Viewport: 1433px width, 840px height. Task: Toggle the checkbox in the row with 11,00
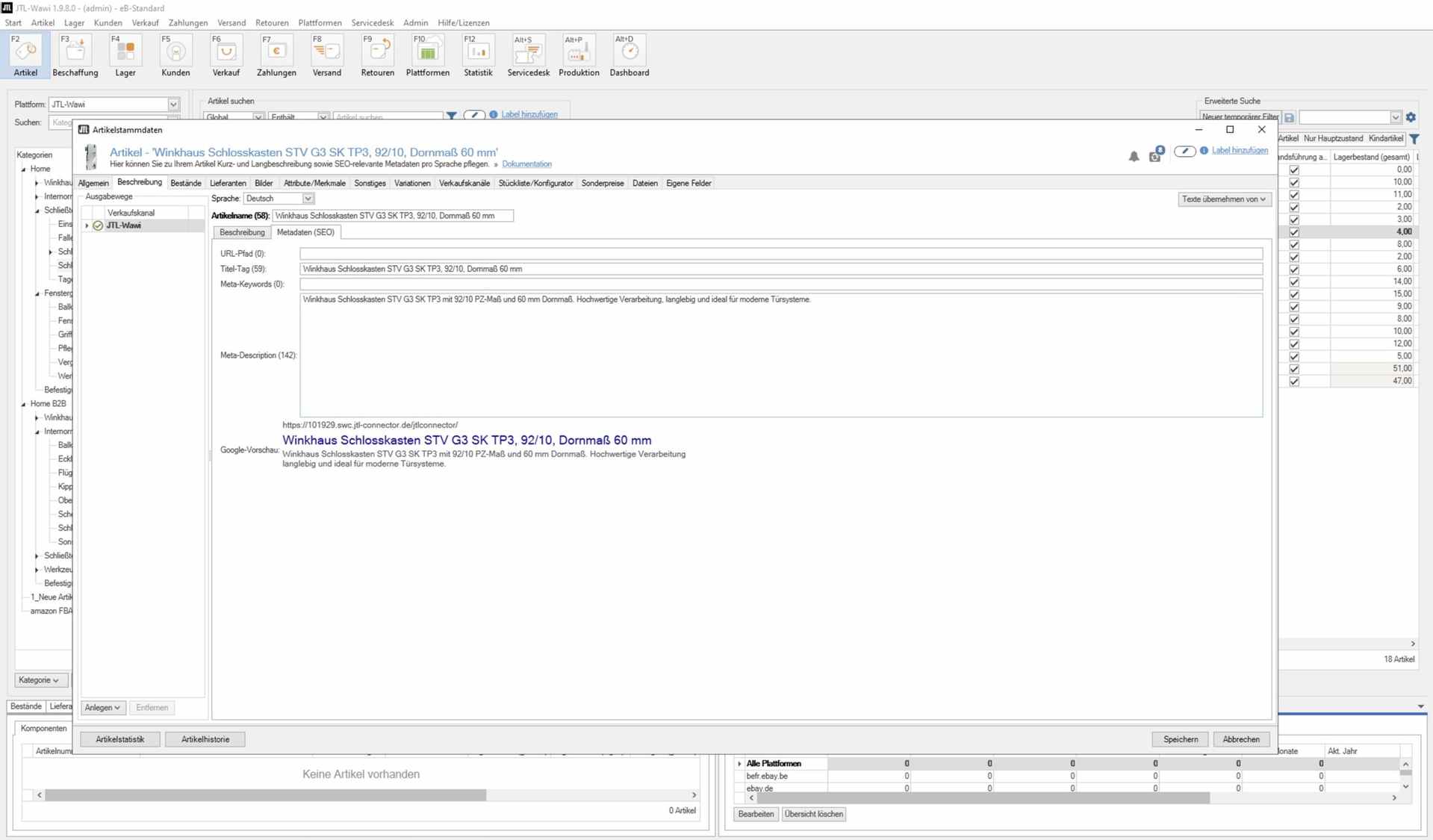tap(1294, 195)
